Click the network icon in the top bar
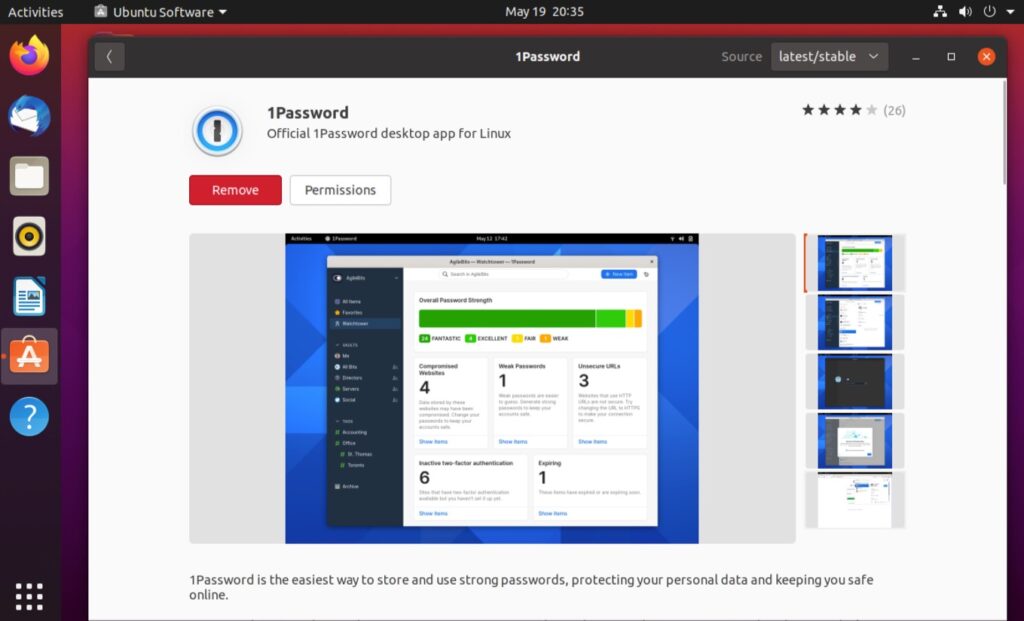The width and height of the screenshot is (1024, 621). (x=940, y=12)
